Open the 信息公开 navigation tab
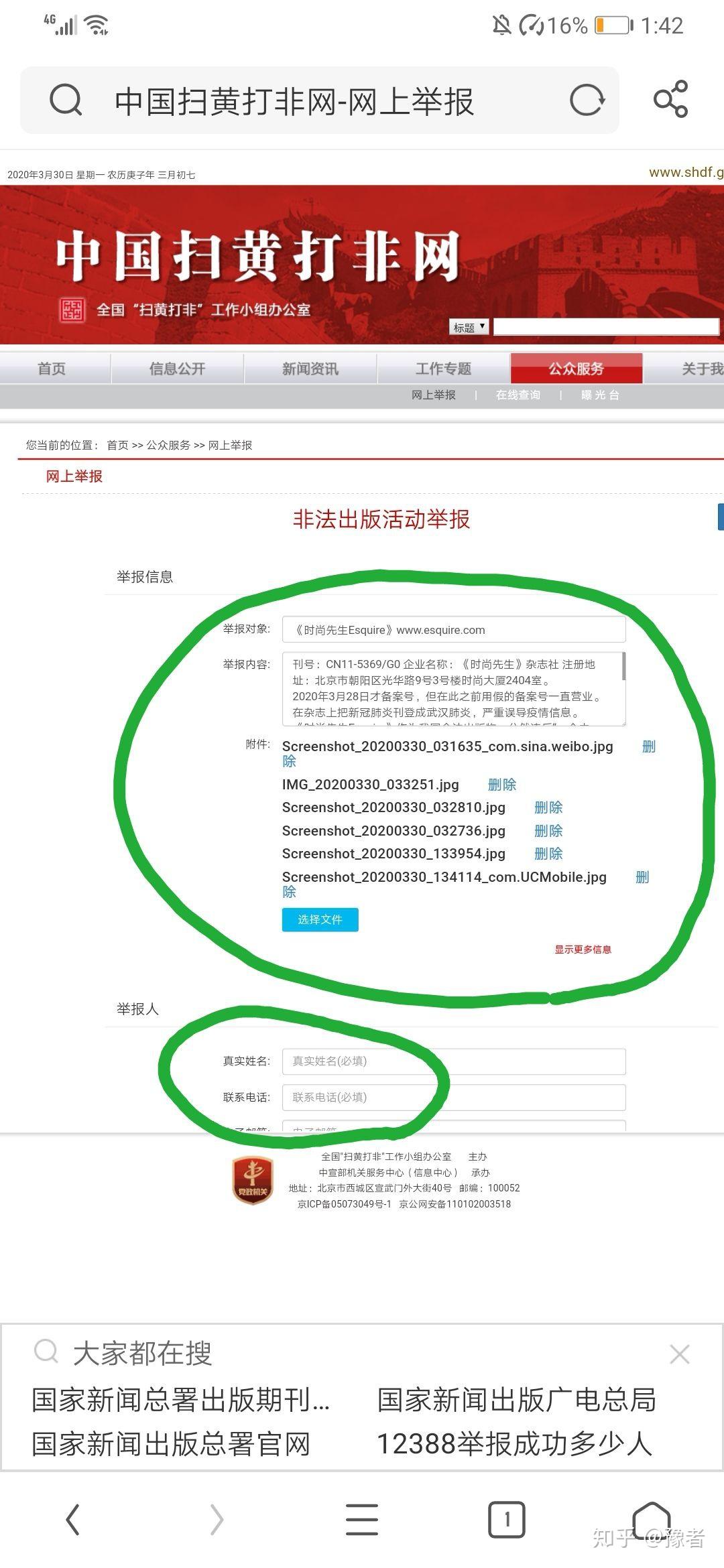The height and width of the screenshot is (1568, 724). [177, 369]
